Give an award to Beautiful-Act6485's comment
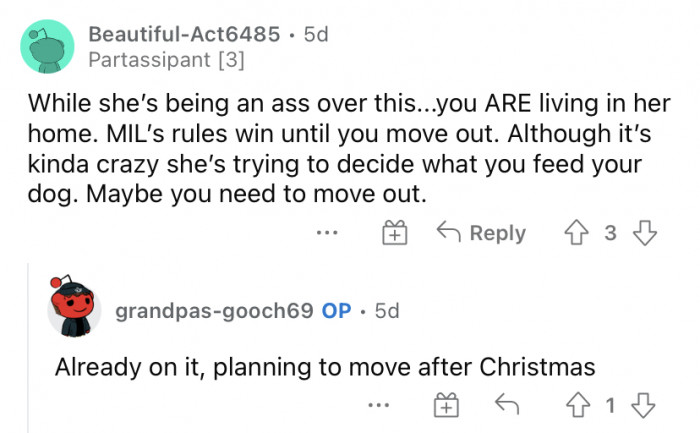Image resolution: width=700 pixels, height=433 pixels. (394, 233)
